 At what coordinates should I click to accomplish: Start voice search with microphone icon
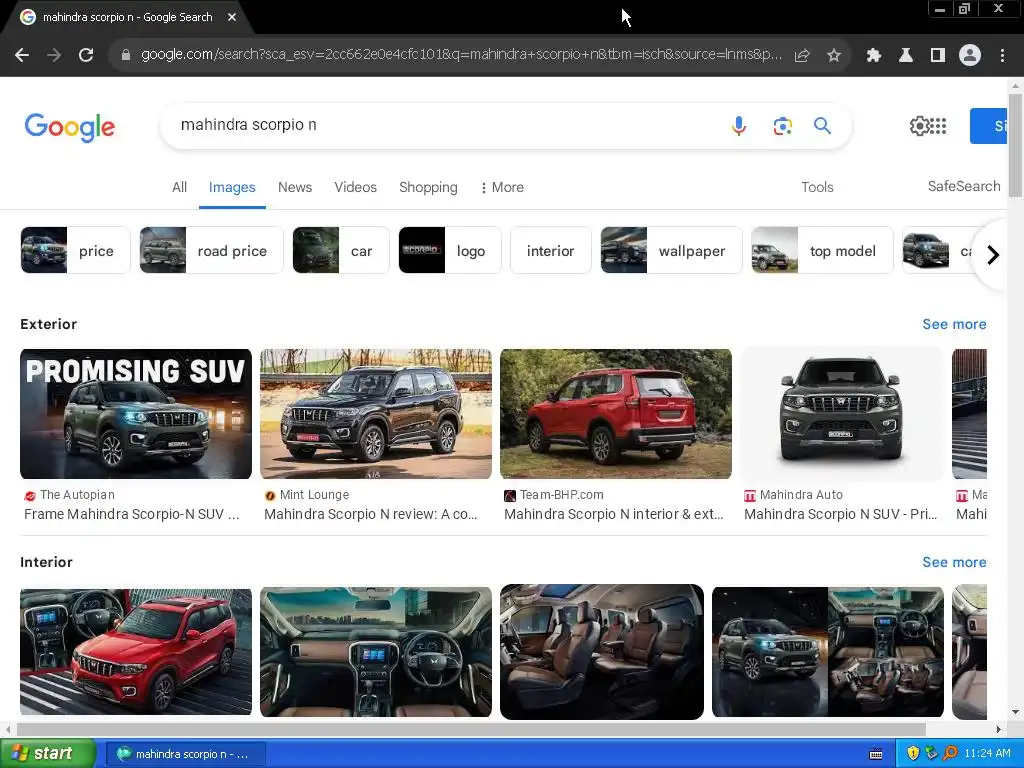(x=739, y=125)
